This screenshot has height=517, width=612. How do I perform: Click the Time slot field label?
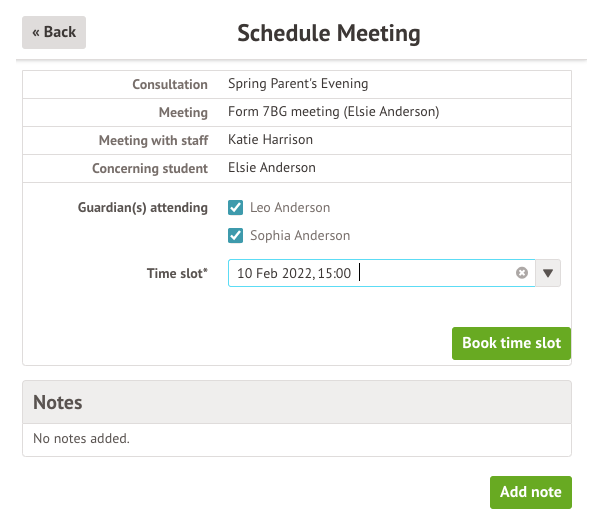point(177,273)
